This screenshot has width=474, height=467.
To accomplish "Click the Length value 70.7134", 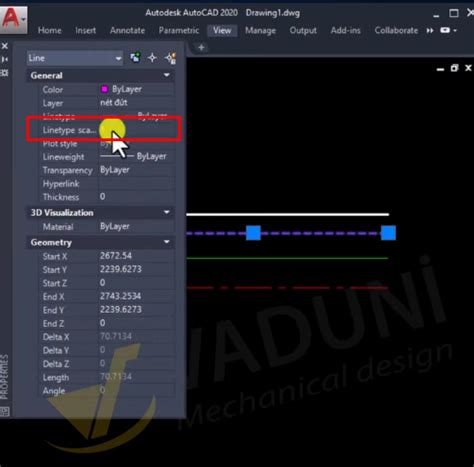I will pos(116,377).
